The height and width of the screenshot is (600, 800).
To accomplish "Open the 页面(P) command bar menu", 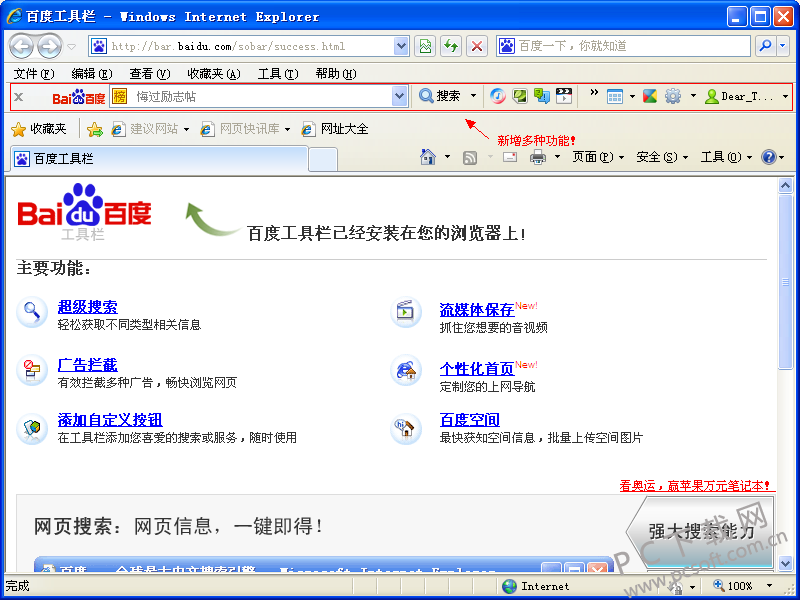I will pos(598,157).
